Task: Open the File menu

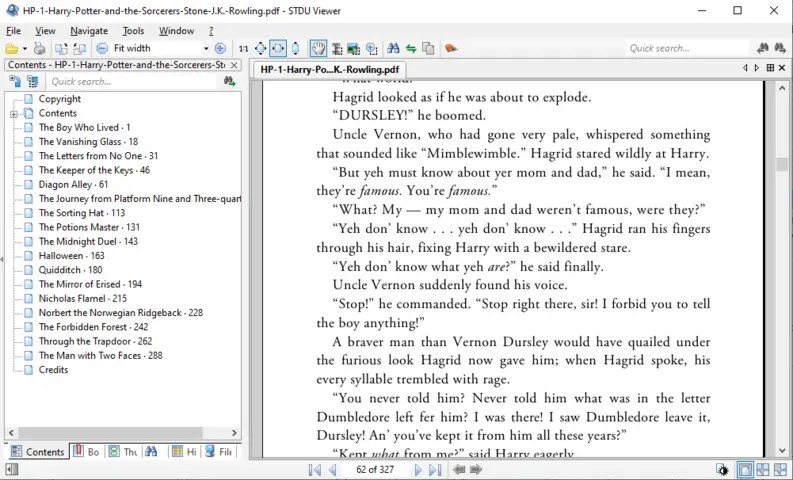Action: (13, 31)
